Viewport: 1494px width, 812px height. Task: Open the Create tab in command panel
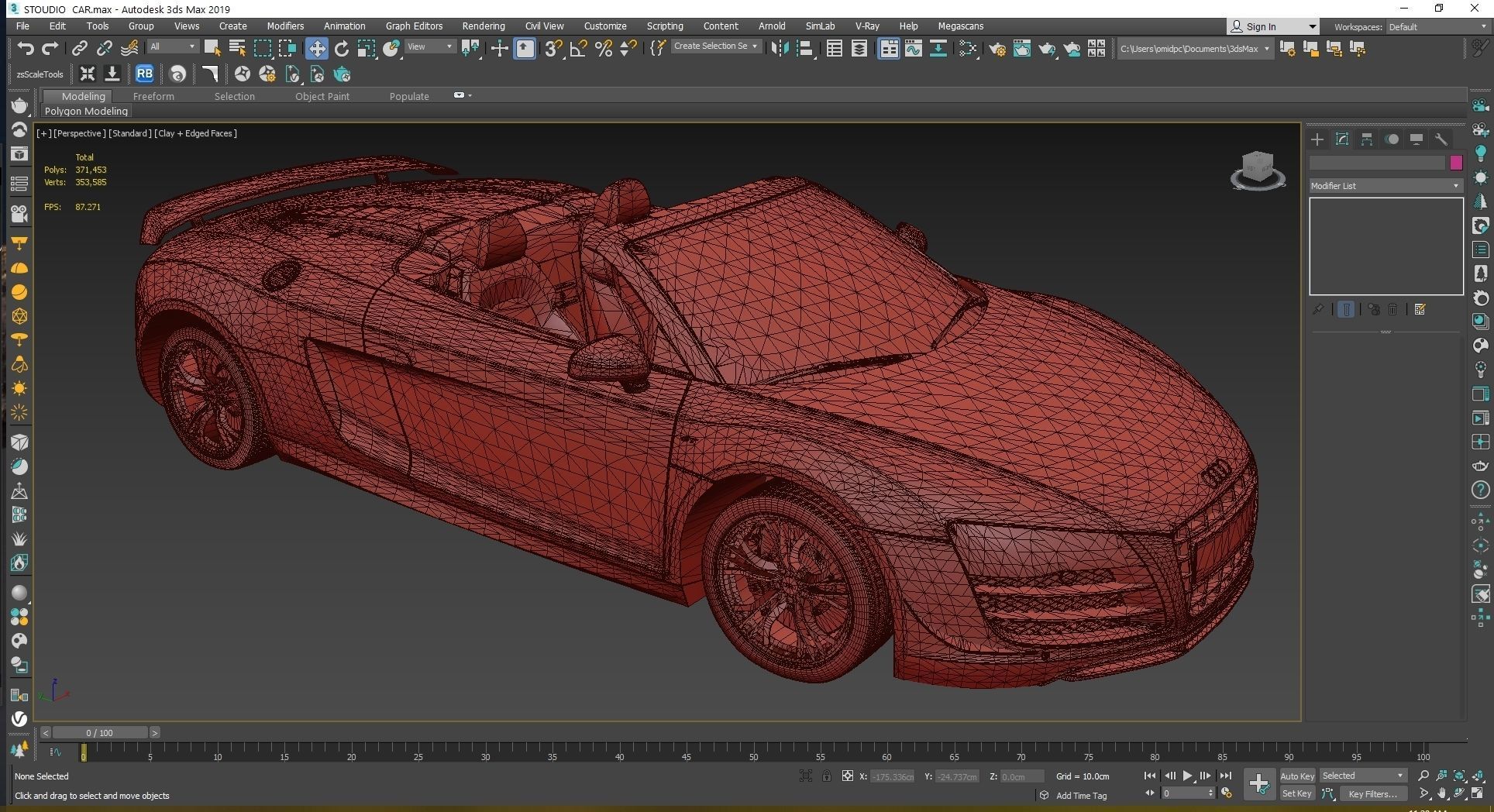tap(1317, 139)
